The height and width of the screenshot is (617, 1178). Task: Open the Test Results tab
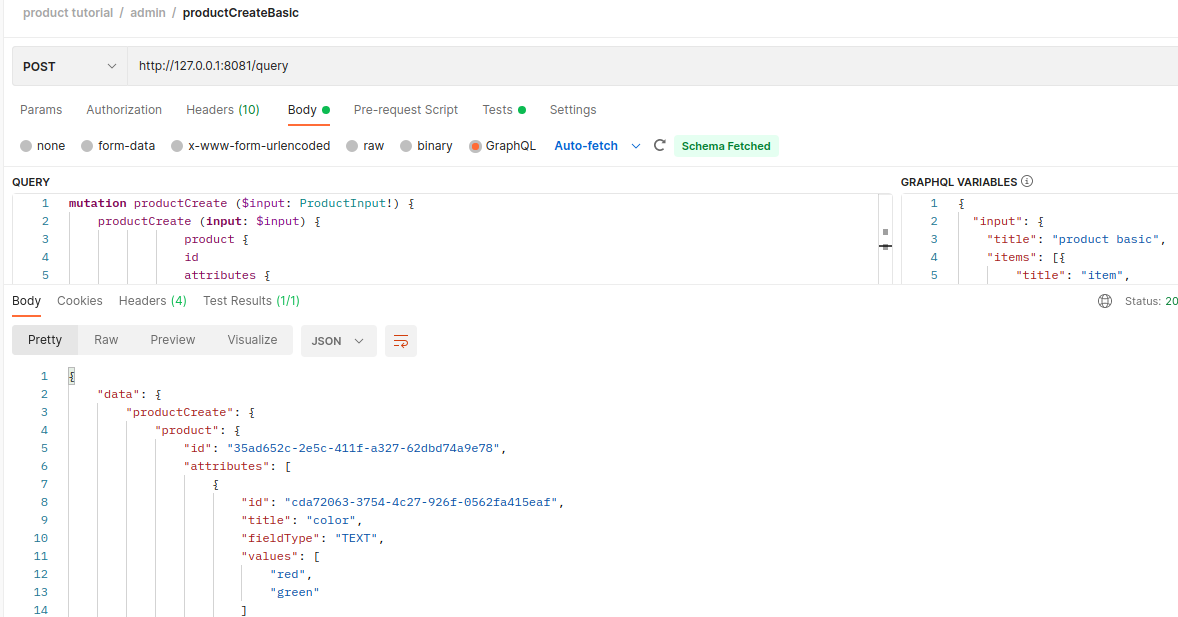click(x=251, y=301)
